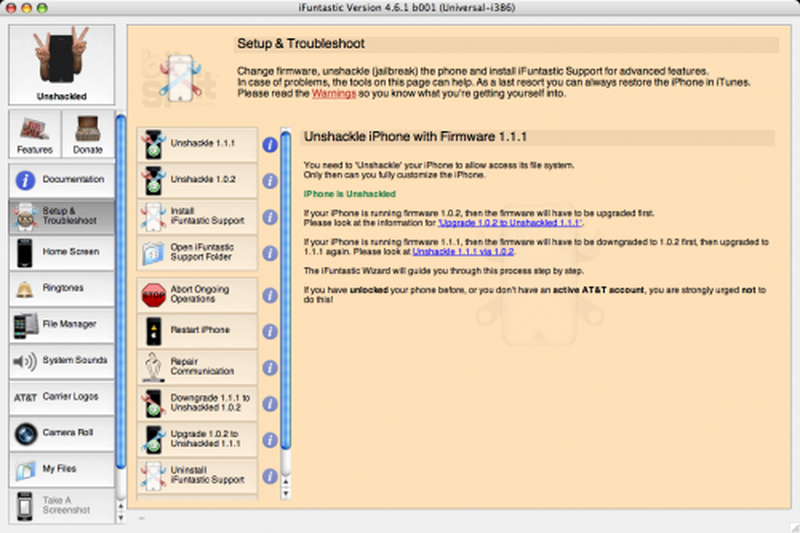Show info for Repair Communication
Screen dimensions: 800x533
point(270,368)
